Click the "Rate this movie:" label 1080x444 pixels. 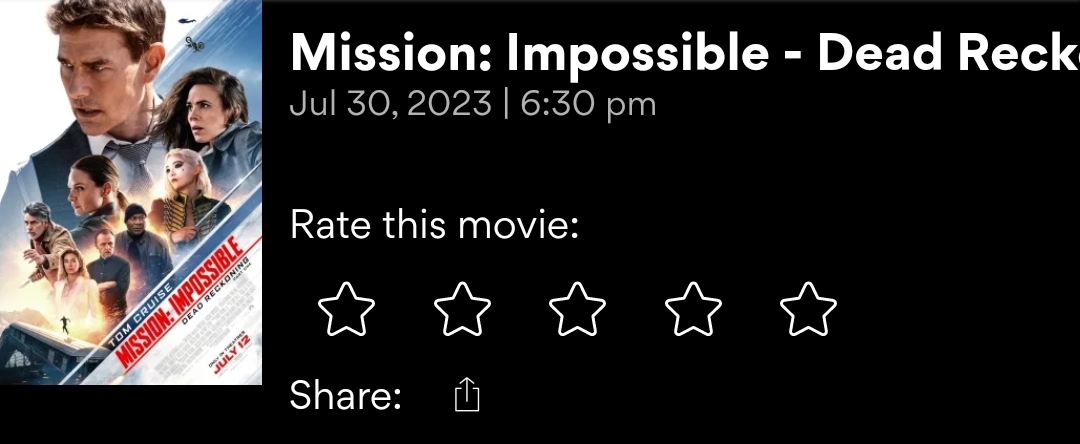click(435, 224)
